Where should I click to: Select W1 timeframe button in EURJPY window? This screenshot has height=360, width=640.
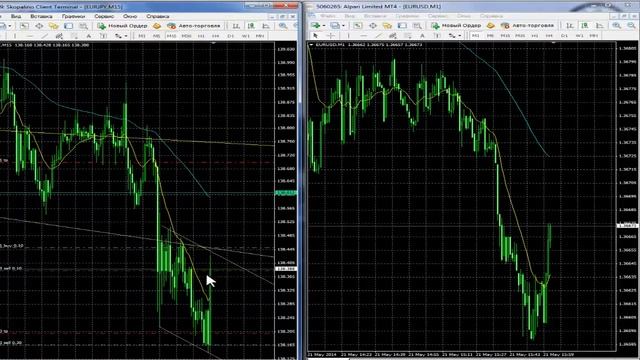point(245,36)
